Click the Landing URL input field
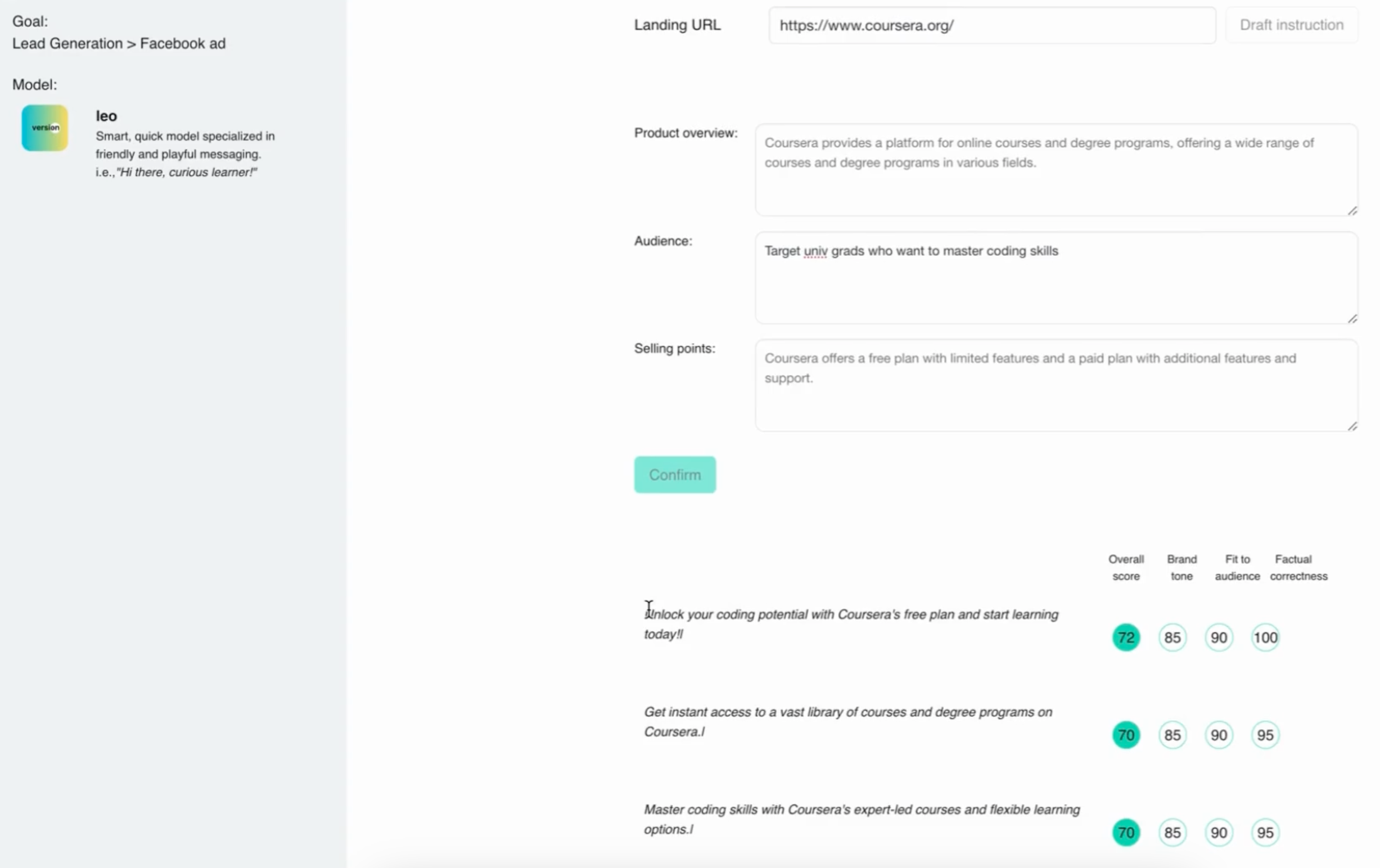1380x868 pixels. (x=991, y=26)
